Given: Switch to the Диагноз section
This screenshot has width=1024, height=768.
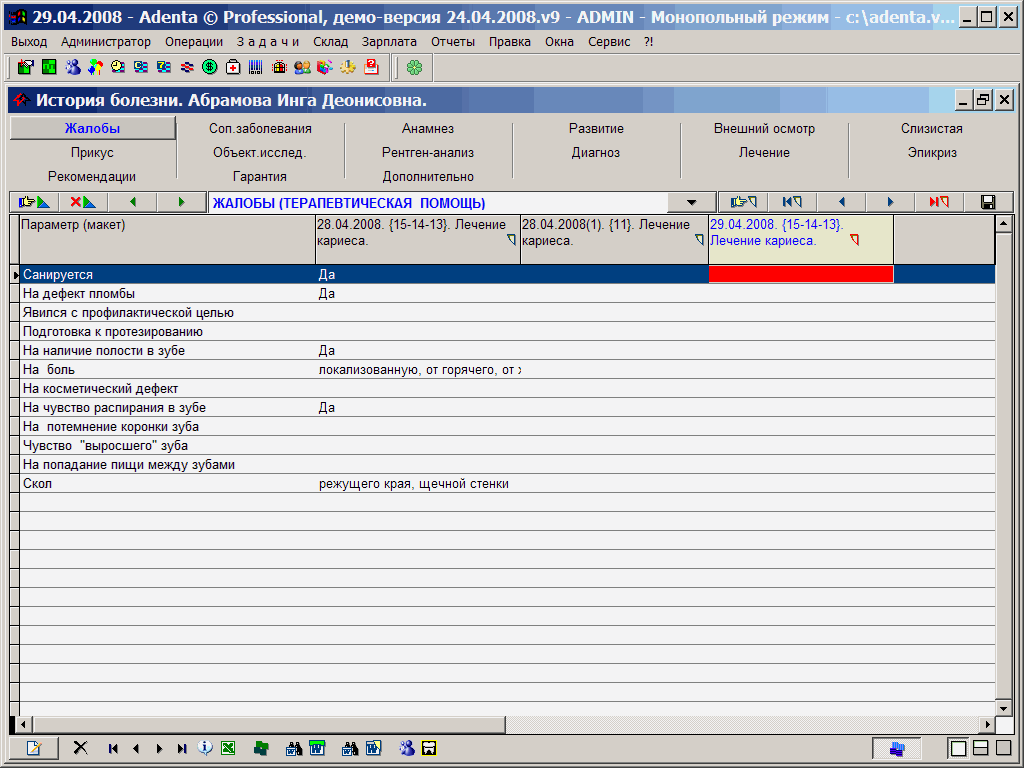Looking at the screenshot, I should (x=596, y=153).
